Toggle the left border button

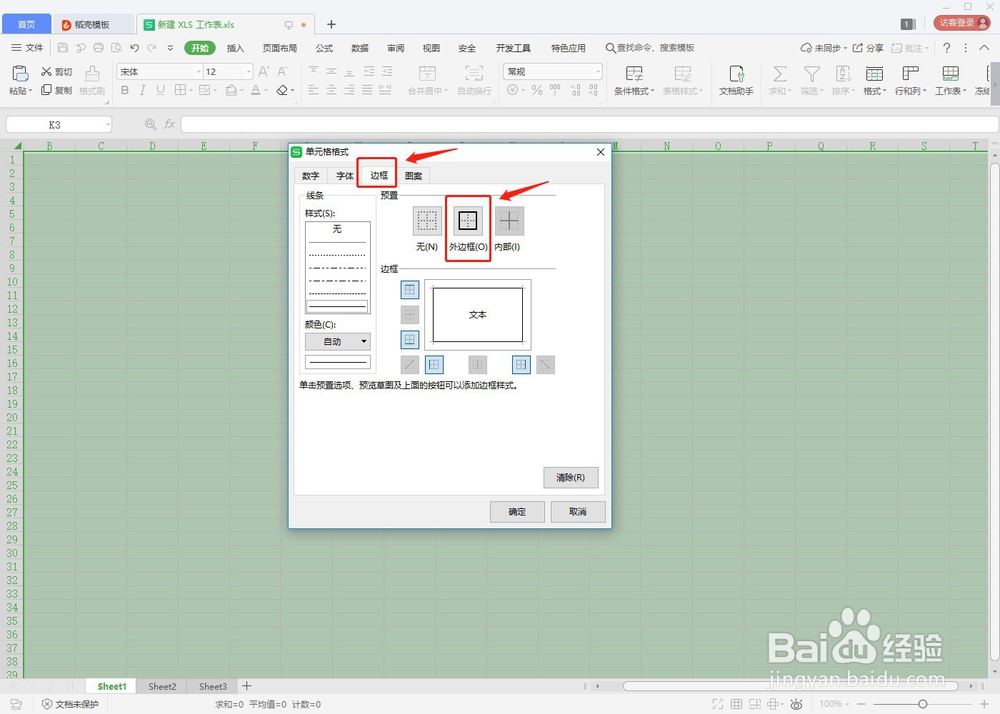tap(434, 365)
